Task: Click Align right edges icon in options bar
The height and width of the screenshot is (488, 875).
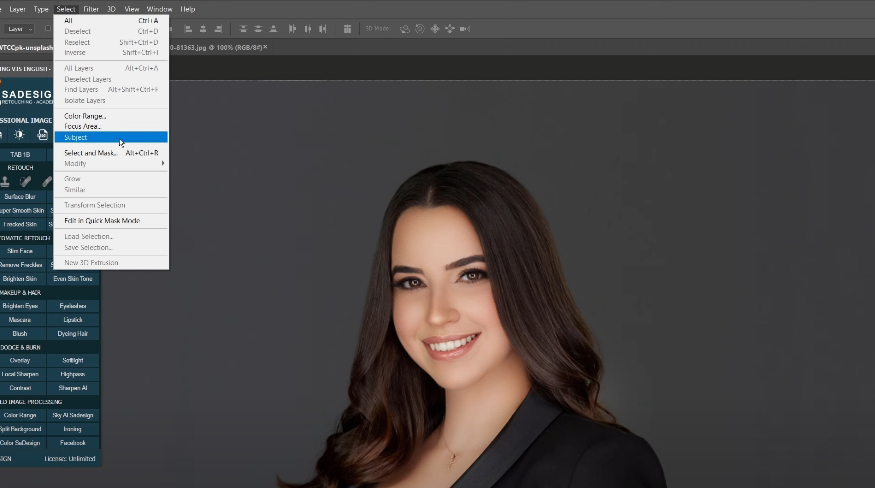Action: (x=218, y=29)
